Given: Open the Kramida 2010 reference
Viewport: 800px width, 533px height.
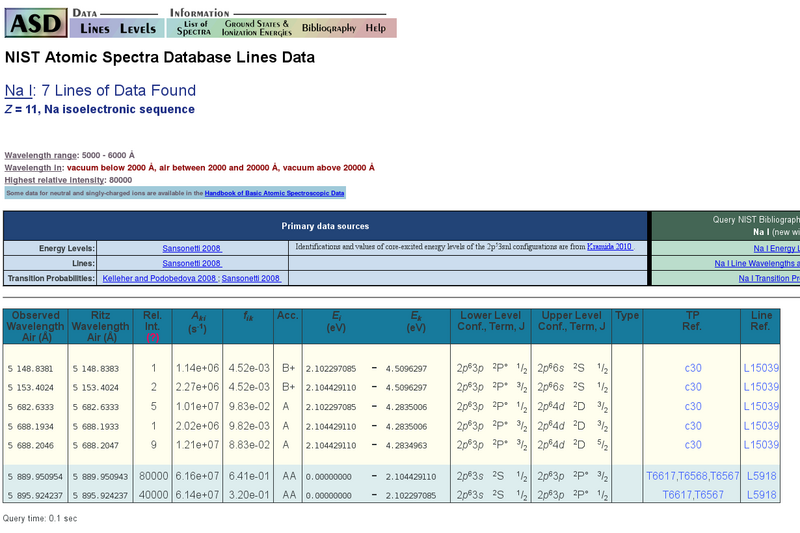Looking at the screenshot, I should point(610,247).
